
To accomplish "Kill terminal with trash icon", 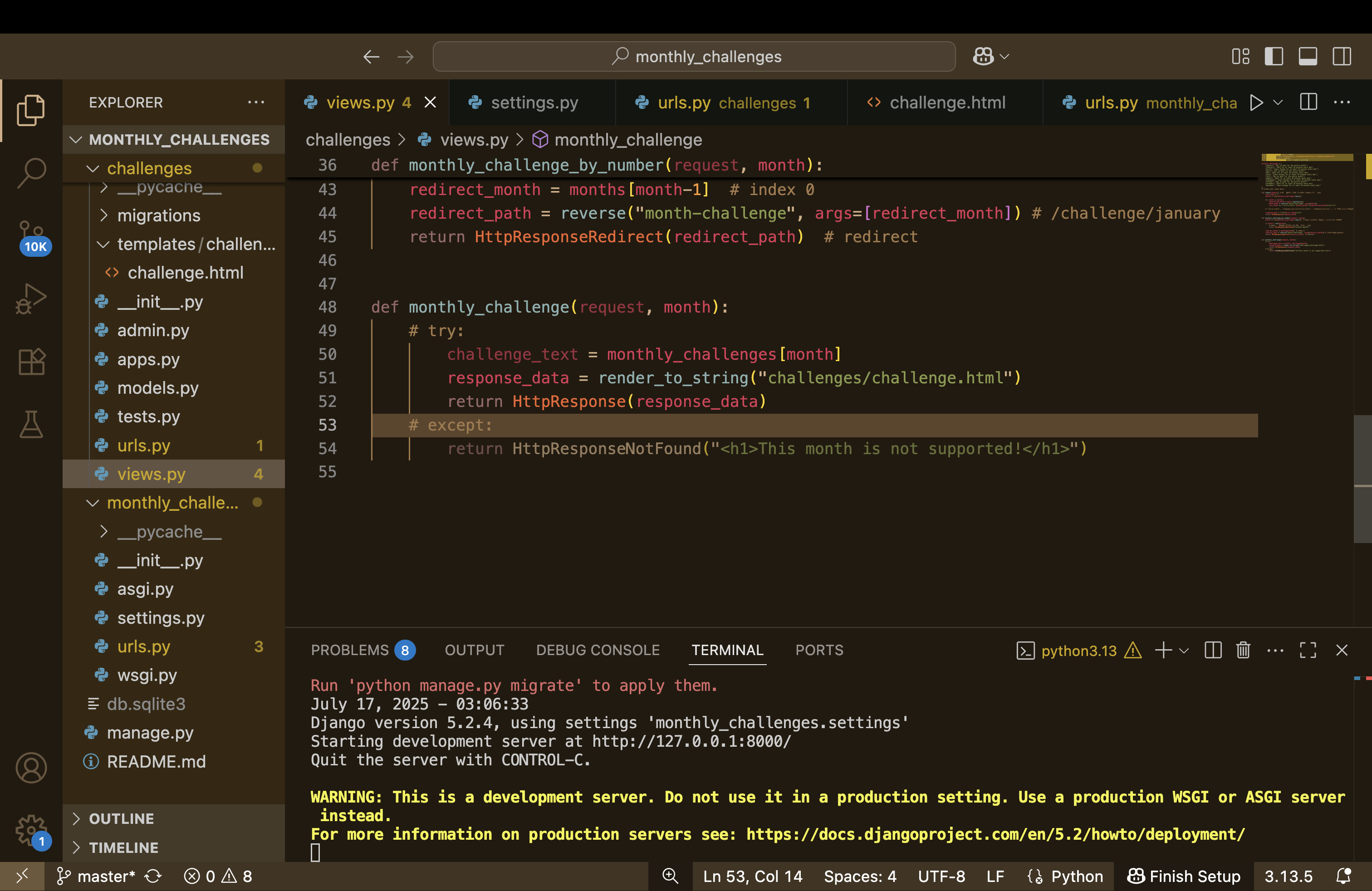I will 1243,650.
